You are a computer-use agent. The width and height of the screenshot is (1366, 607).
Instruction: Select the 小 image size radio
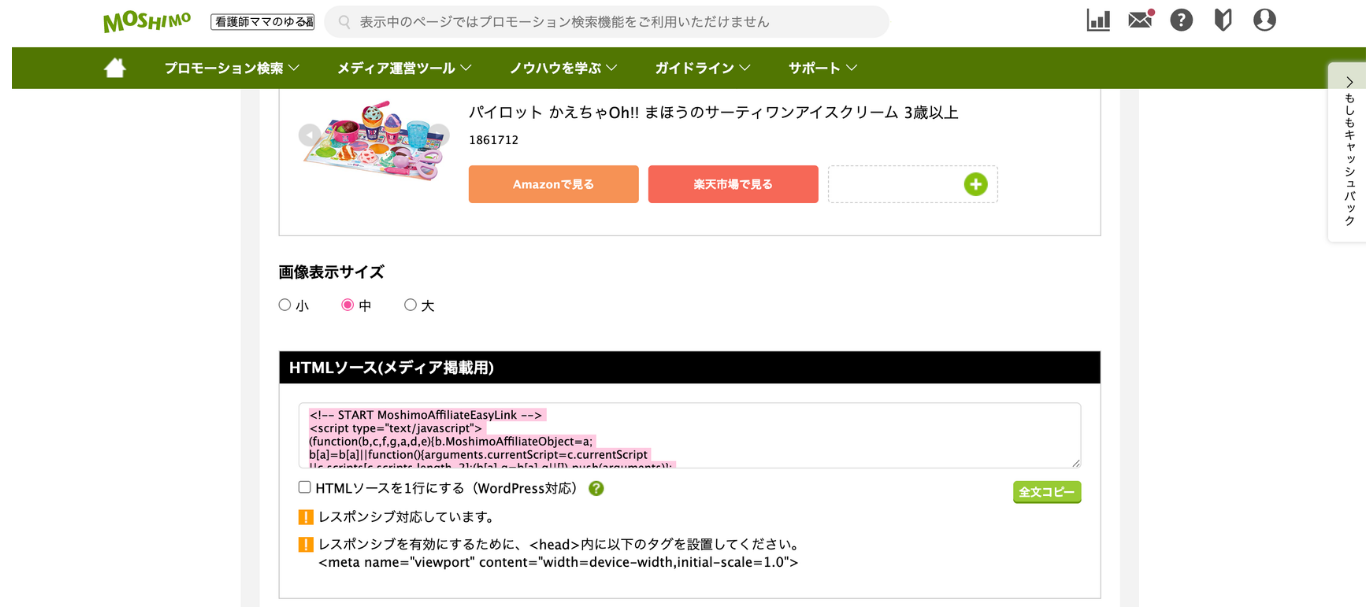pyautogui.click(x=285, y=305)
